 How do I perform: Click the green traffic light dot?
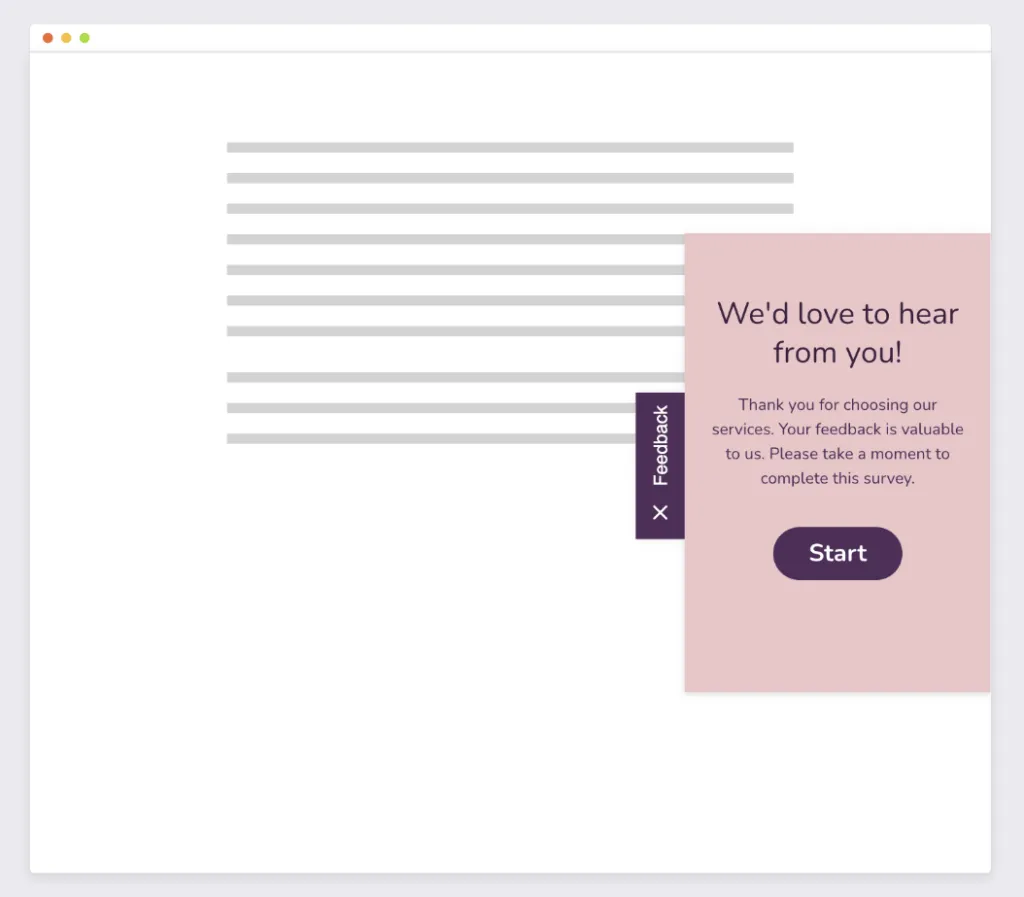click(84, 37)
